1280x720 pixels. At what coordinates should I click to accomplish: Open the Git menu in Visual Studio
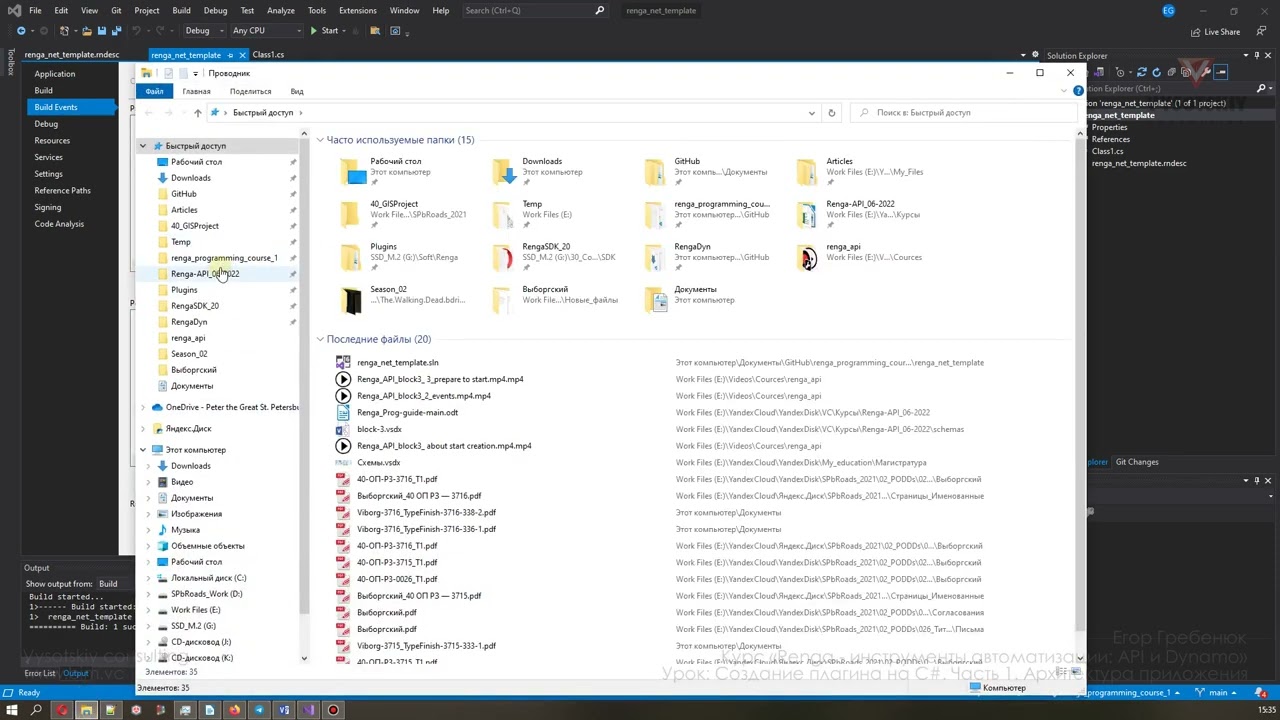click(x=116, y=10)
